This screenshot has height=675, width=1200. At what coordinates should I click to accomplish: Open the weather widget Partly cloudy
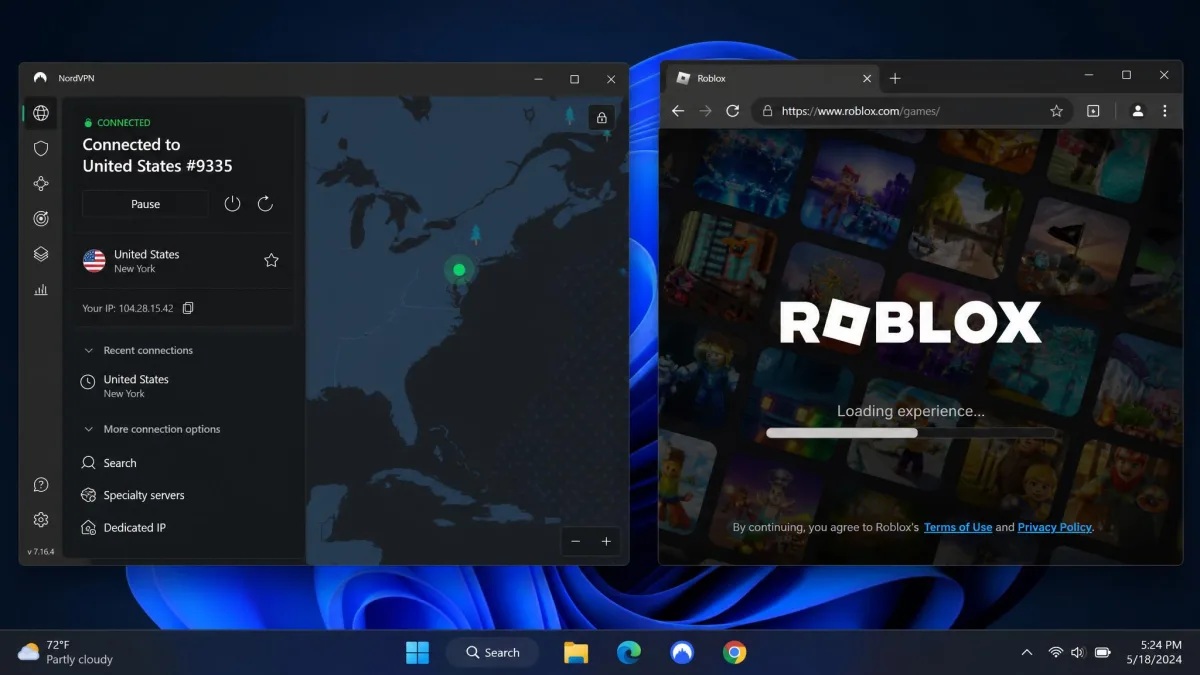tap(66, 653)
